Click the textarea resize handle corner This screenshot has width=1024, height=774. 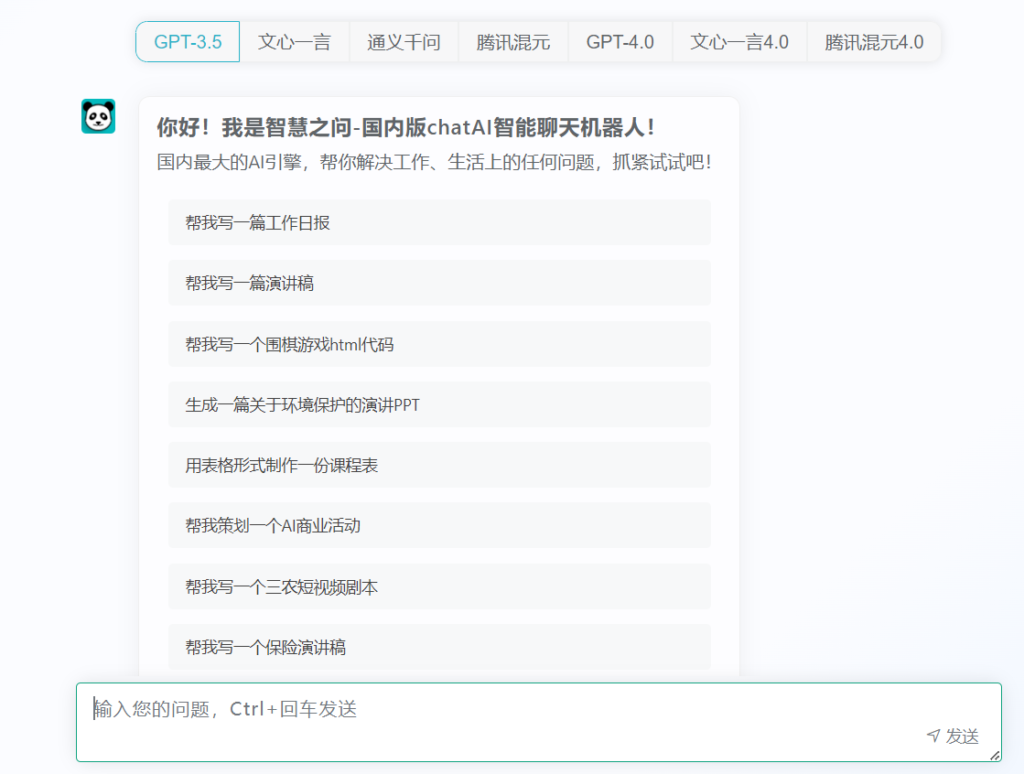[995, 755]
